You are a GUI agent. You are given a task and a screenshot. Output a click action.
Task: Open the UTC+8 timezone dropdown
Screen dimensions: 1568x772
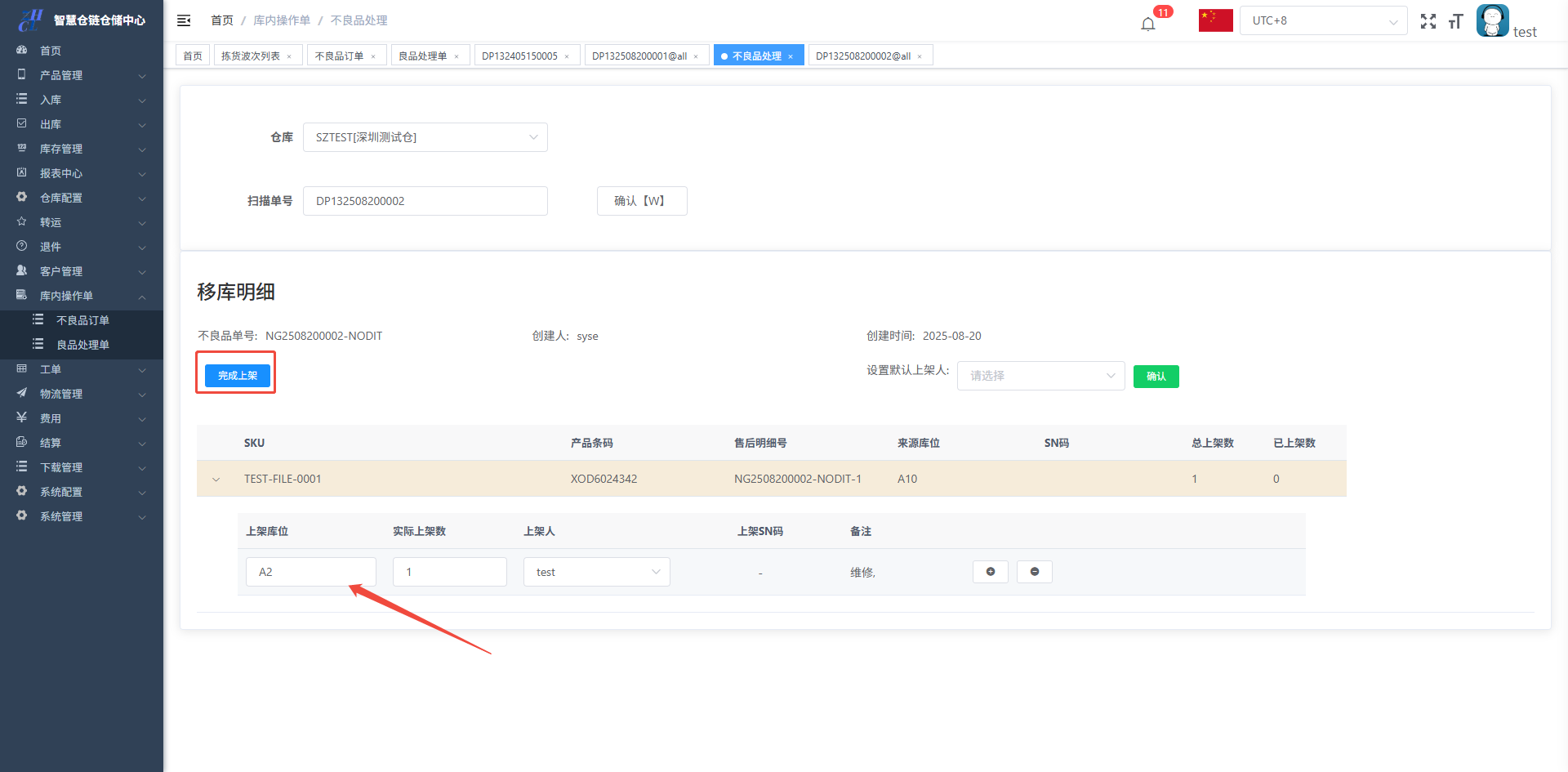tap(1323, 20)
